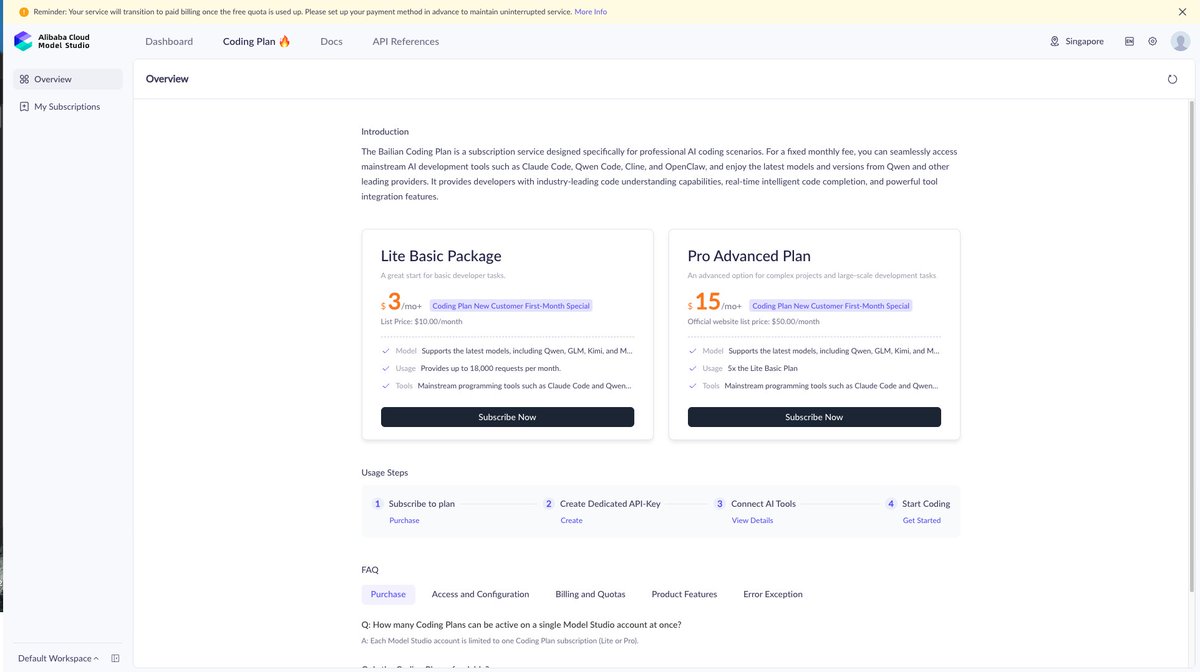Viewport: 1200px width, 672px height.
Task: Click 'Provides up to 18,000 requests per month' text
Action: point(490,368)
